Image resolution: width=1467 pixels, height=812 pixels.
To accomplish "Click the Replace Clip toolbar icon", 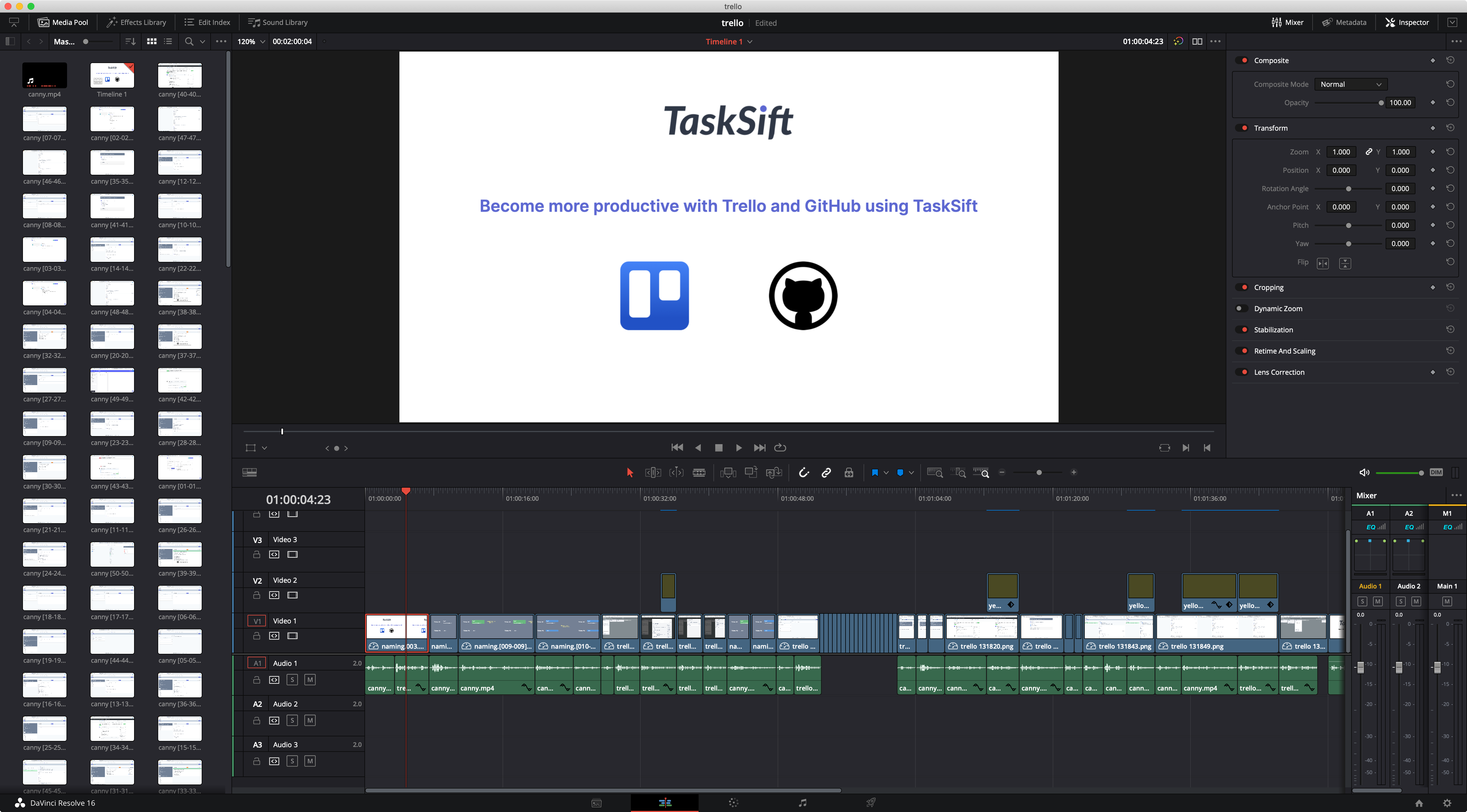I will (774, 473).
